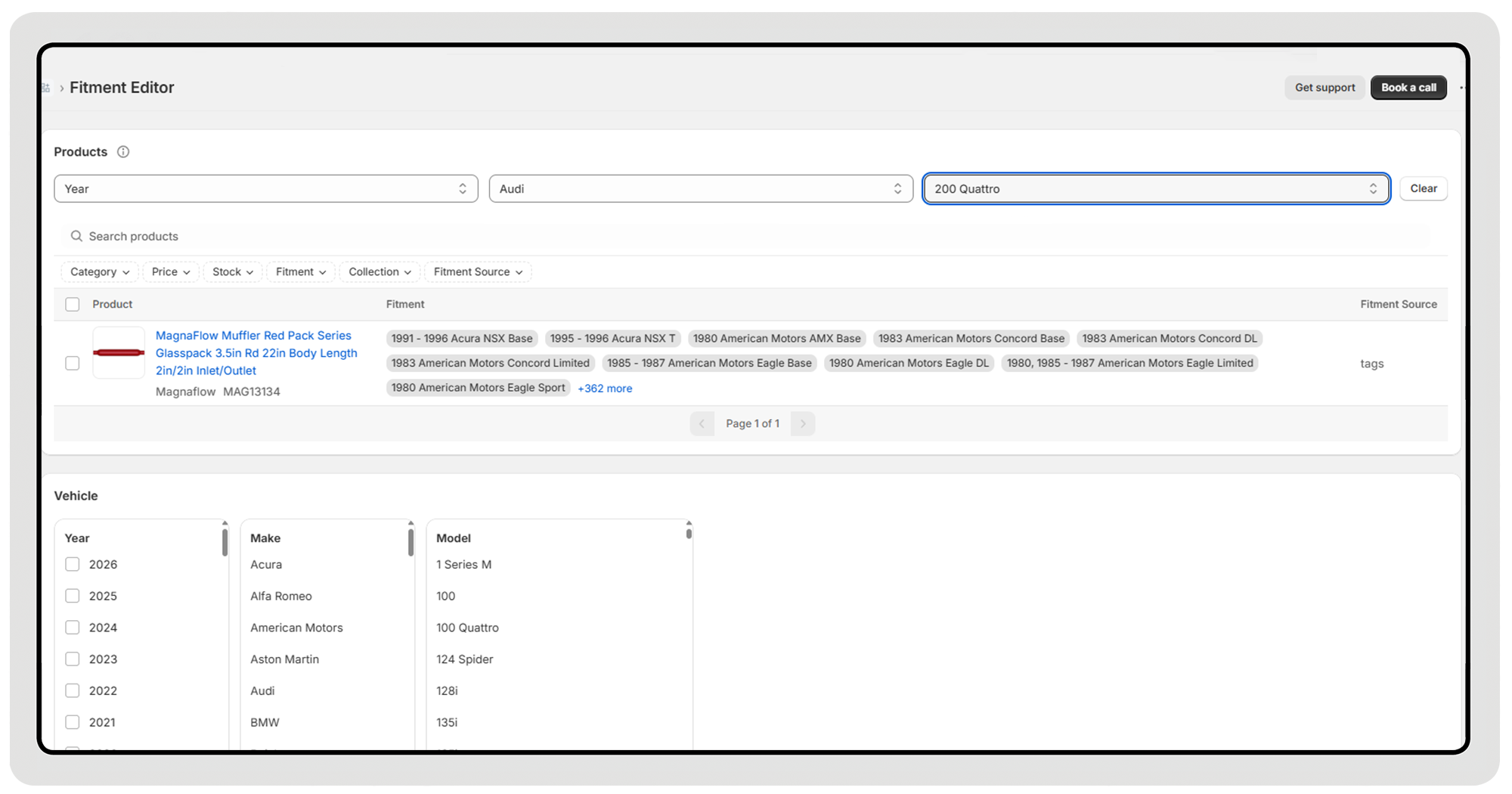This screenshot has height=794, width=1512.
Task: Toggle the select all products checkbox
Action: pyautogui.click(x=73, y=304)
